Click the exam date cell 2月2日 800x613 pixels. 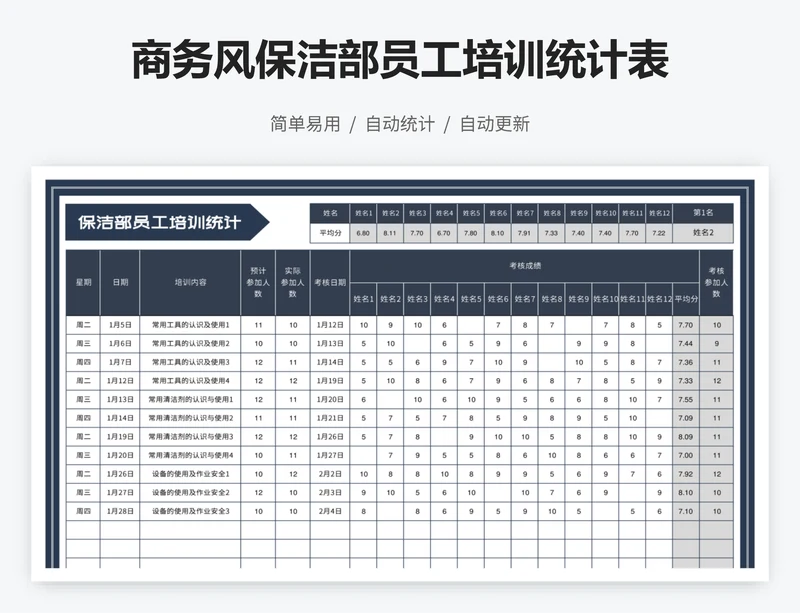pos(330,474)
